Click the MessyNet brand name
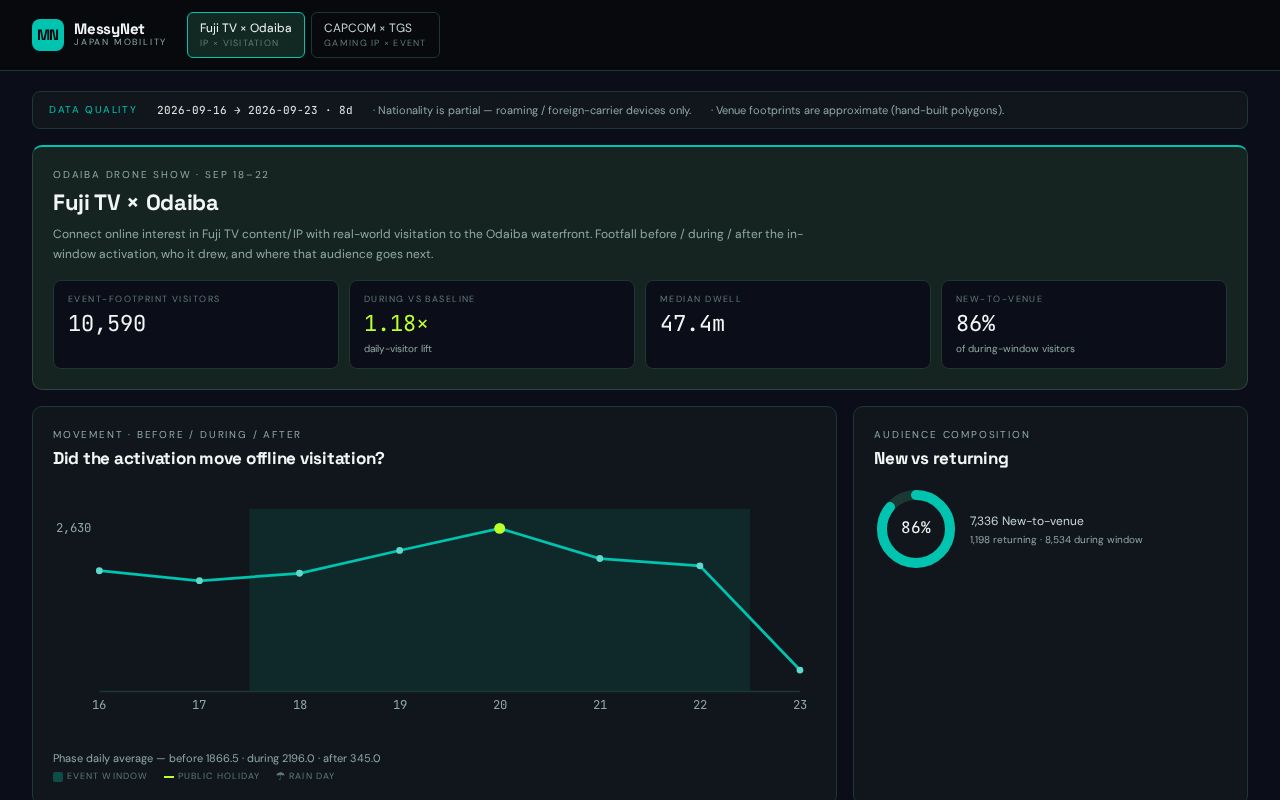This screenshot has height=800, width=1280. [x=109, y=29]
